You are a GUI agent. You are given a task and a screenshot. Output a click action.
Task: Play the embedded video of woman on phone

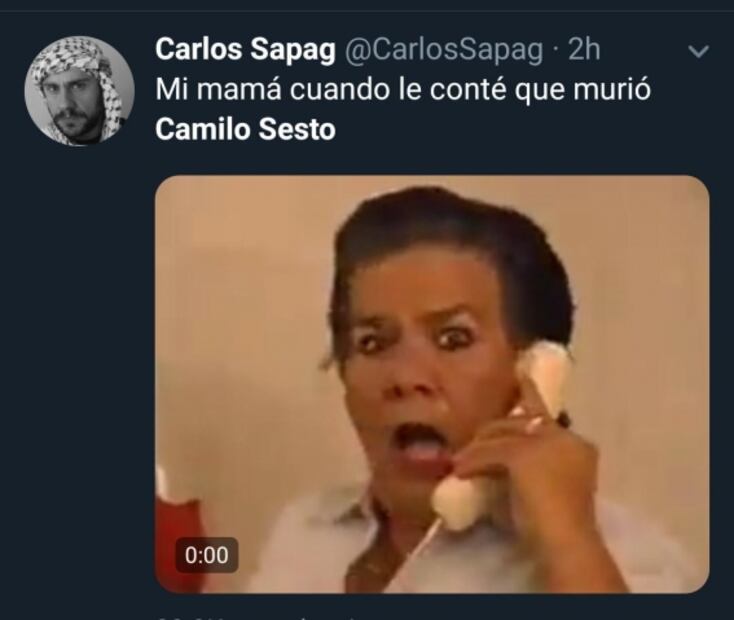tap(432, 384)
